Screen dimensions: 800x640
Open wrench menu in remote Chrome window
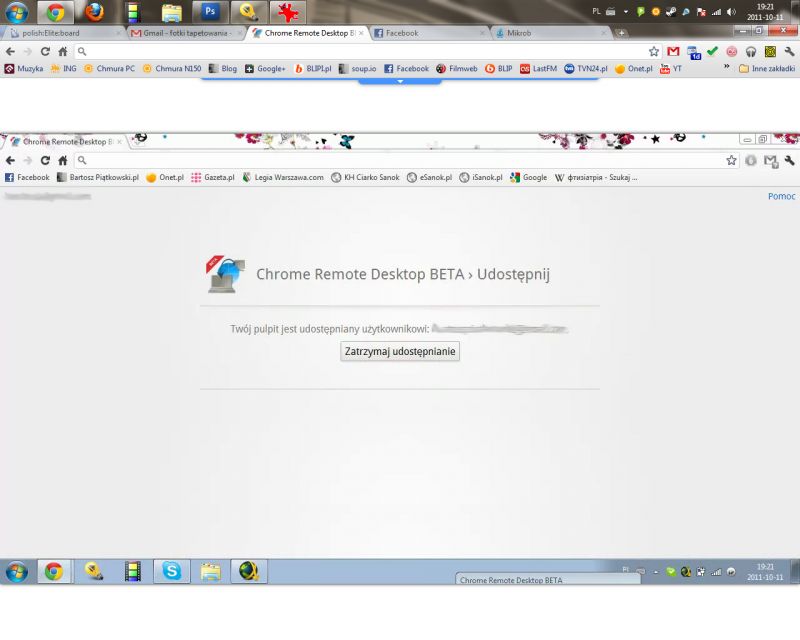789,160
